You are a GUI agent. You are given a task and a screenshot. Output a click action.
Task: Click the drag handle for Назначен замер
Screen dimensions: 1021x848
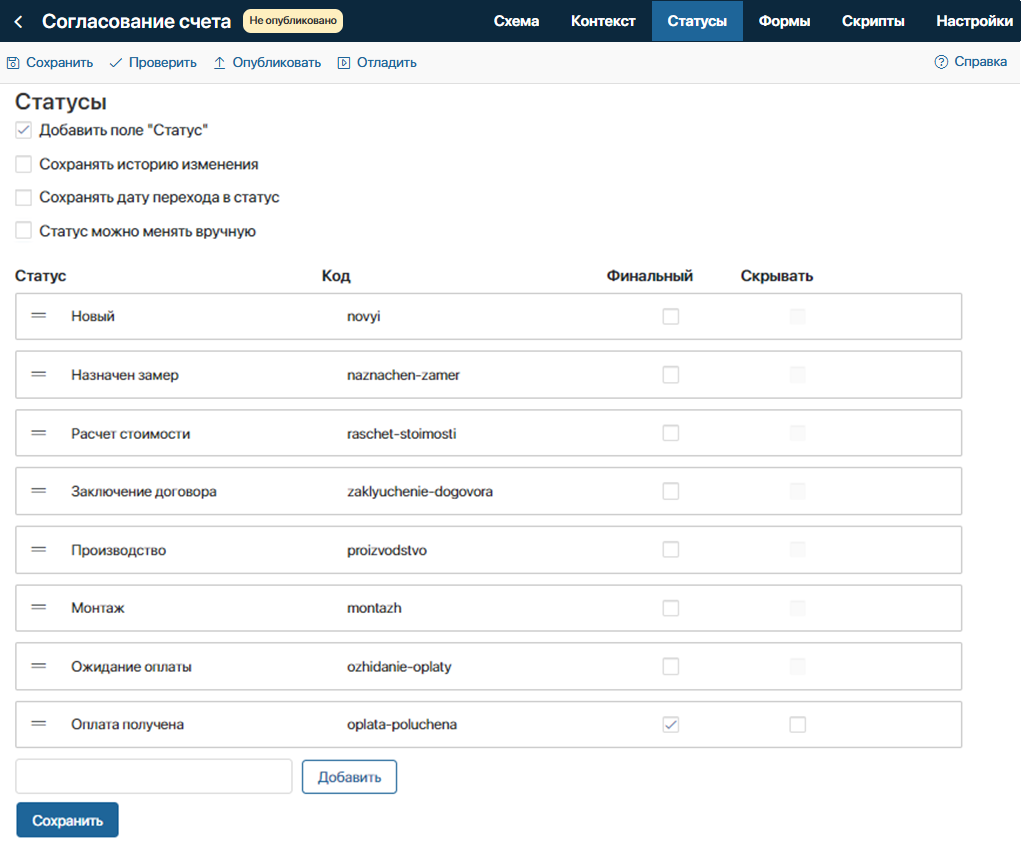[x=39, y=375]
